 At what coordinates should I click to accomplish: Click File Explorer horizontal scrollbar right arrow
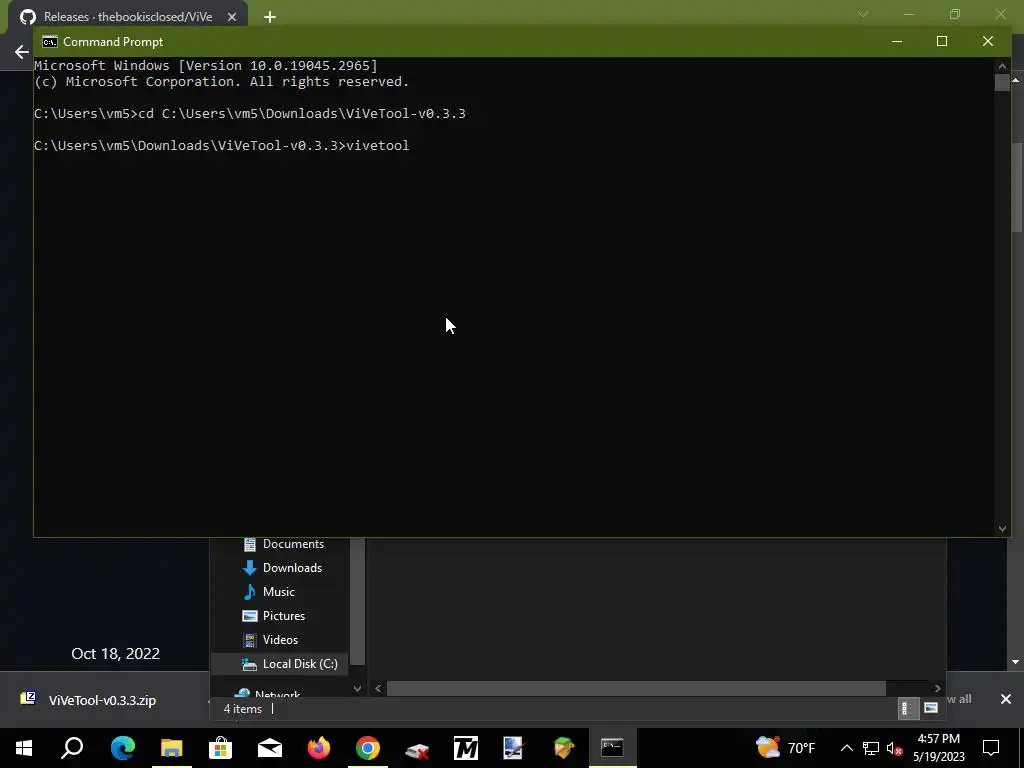[x=937, y=688]
